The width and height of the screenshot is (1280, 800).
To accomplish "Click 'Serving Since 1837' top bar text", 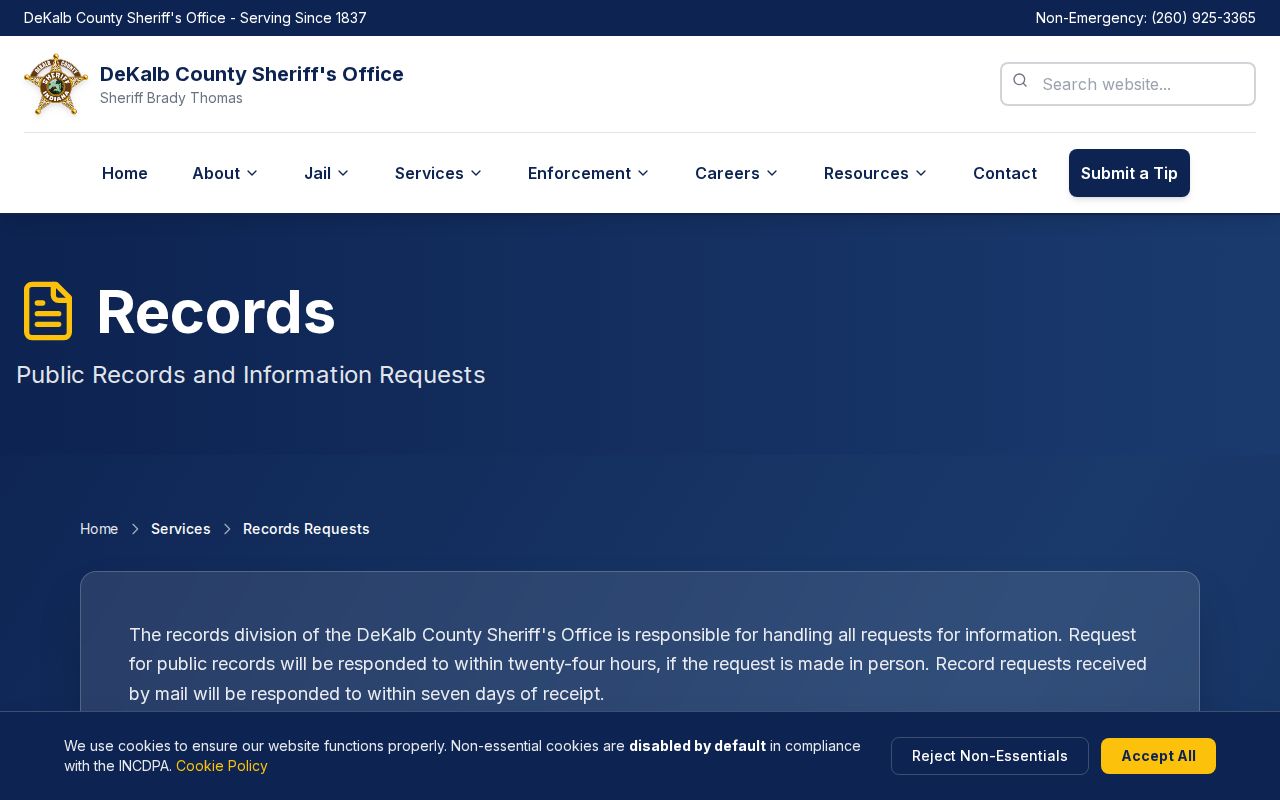I will point(303,18).
